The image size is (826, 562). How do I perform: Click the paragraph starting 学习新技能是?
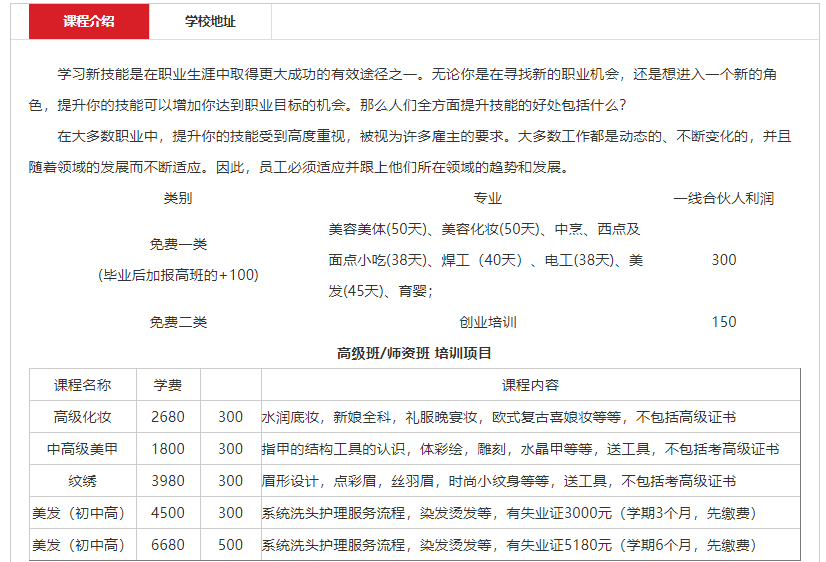click(x=403, y=90)
